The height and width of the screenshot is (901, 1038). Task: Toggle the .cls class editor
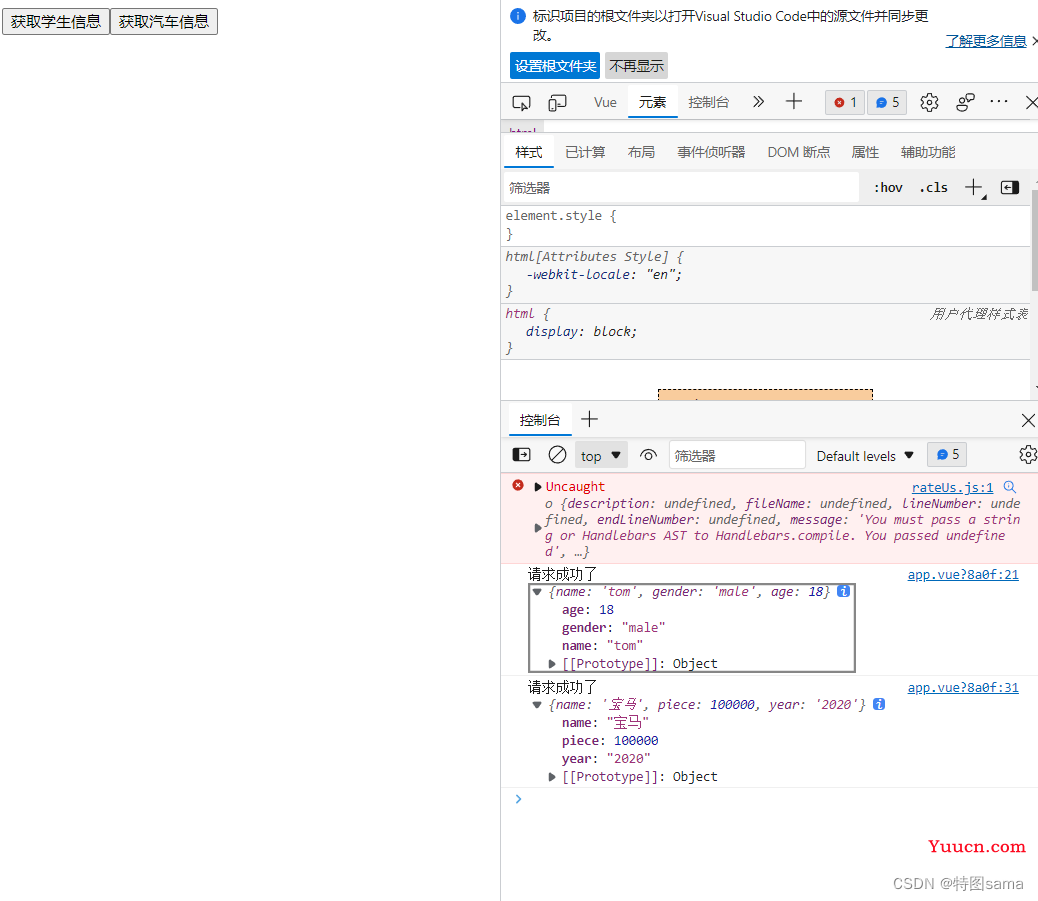tap(933, 188)
